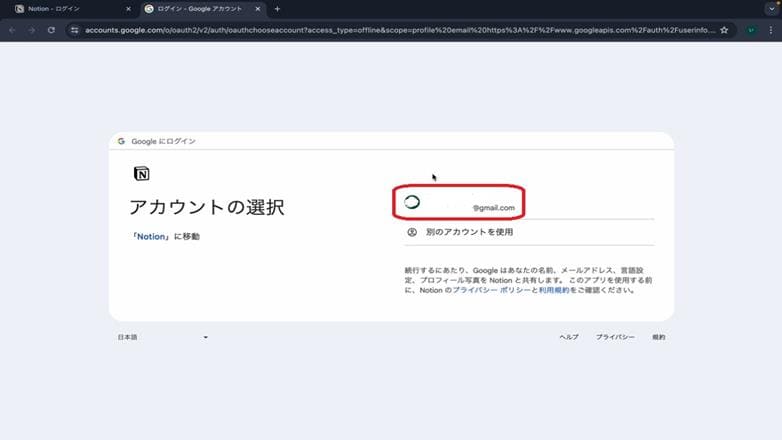Close the Google account tab

(258, 9)
